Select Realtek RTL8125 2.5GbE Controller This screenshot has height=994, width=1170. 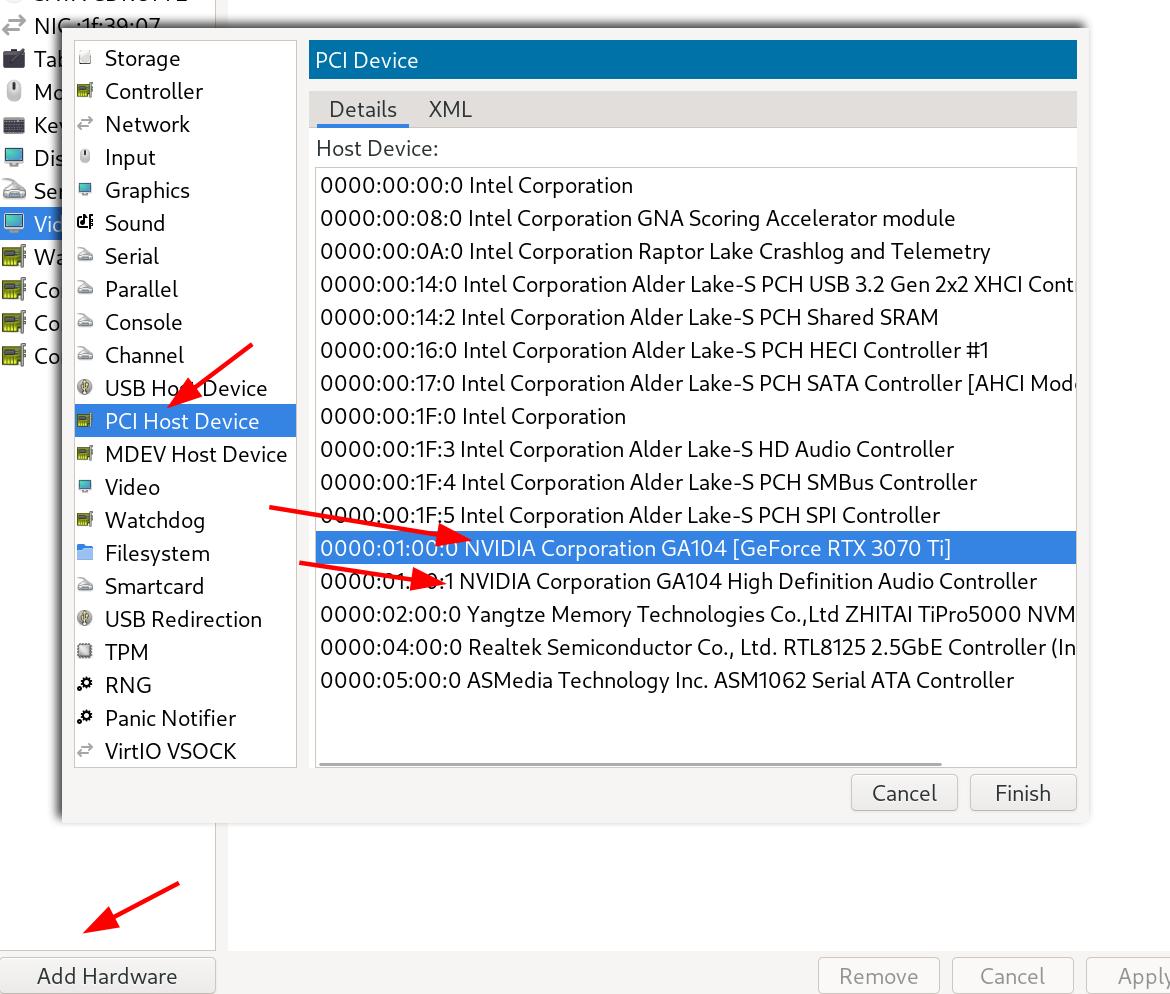pos(695,647)
